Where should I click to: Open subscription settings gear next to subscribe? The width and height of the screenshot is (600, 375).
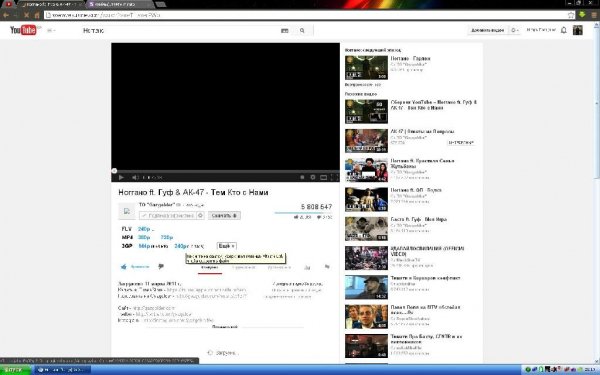(x=200, y=215)
